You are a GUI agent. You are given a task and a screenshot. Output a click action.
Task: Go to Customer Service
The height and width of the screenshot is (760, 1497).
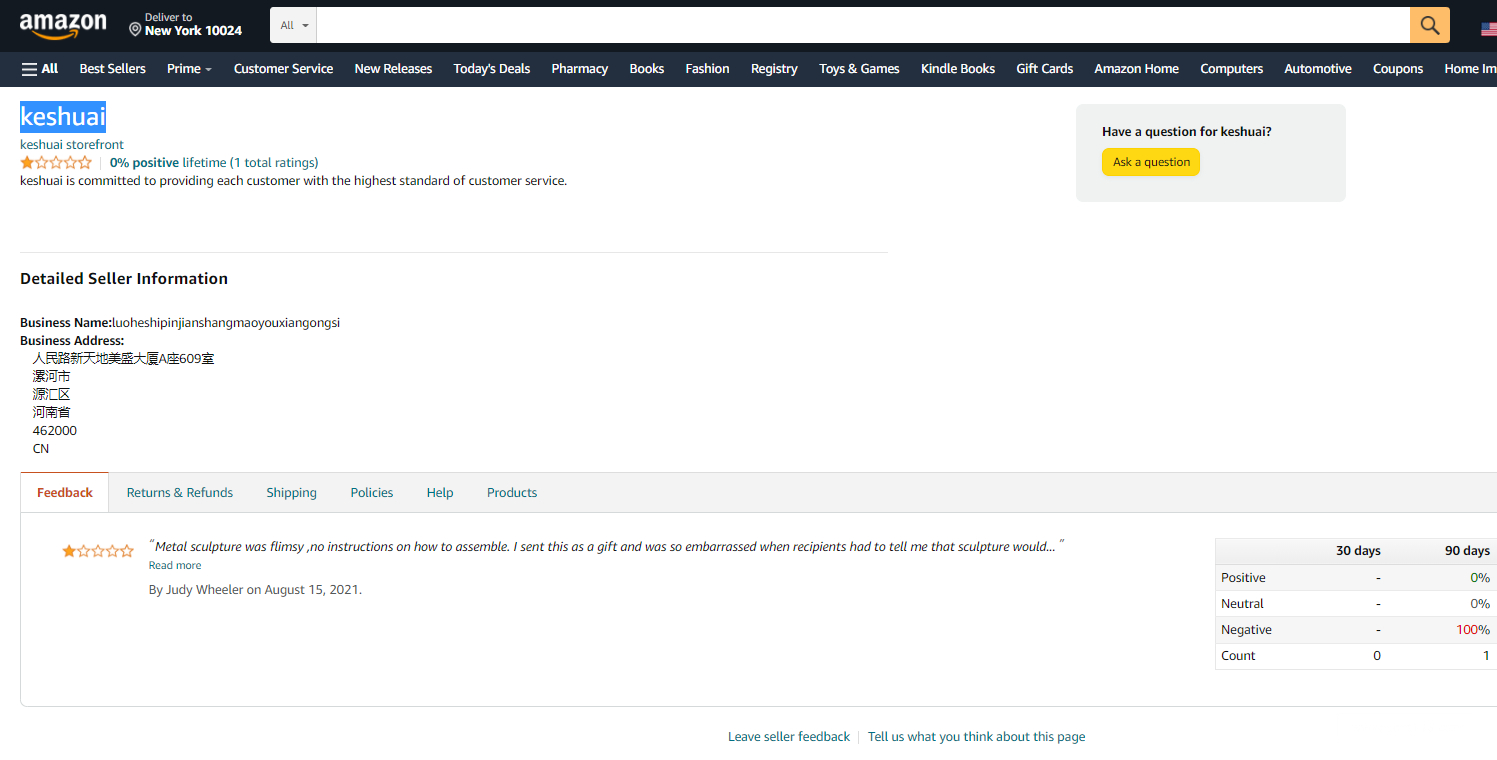(x=283, y=69)
